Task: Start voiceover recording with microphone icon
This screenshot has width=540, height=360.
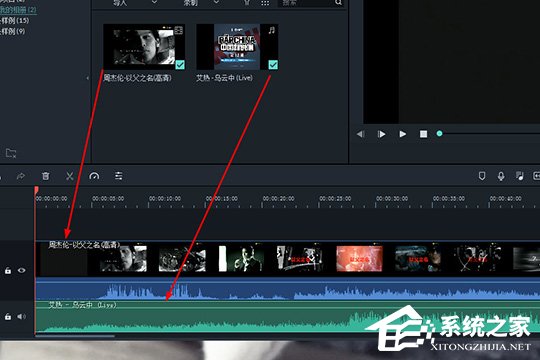Action: pos(501,176)
